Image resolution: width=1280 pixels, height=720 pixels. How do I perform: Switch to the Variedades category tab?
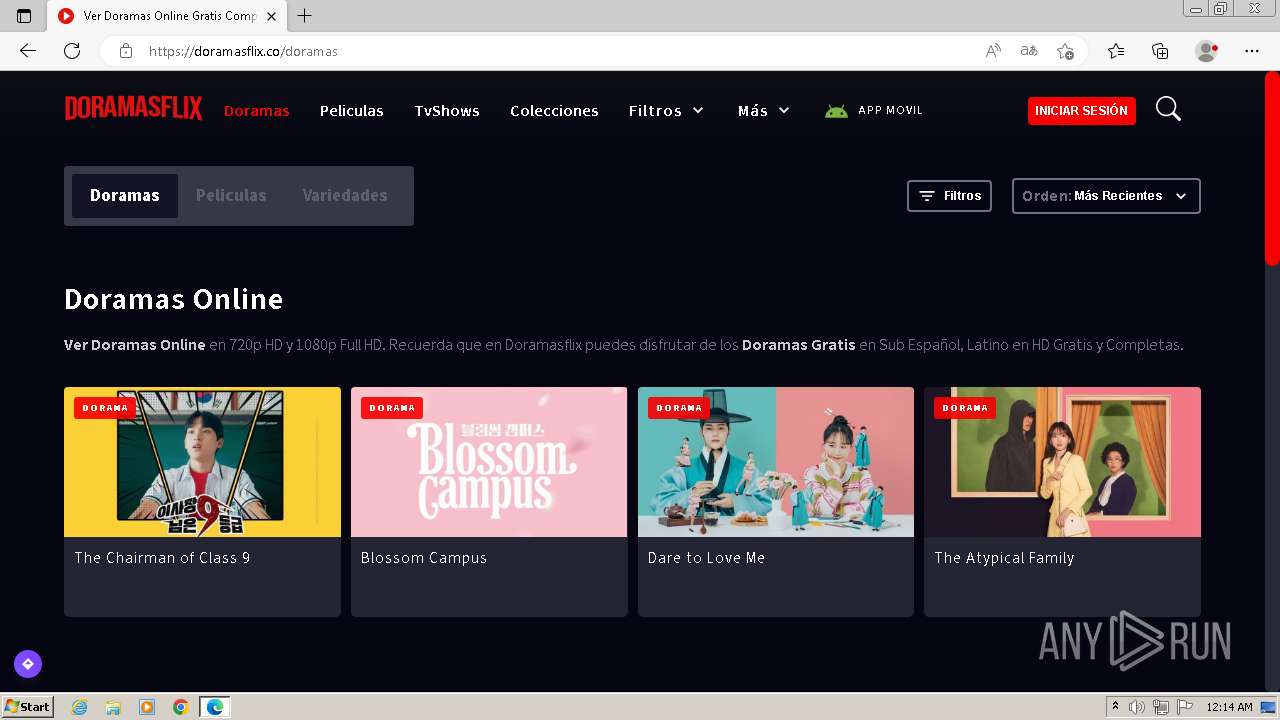345,196
